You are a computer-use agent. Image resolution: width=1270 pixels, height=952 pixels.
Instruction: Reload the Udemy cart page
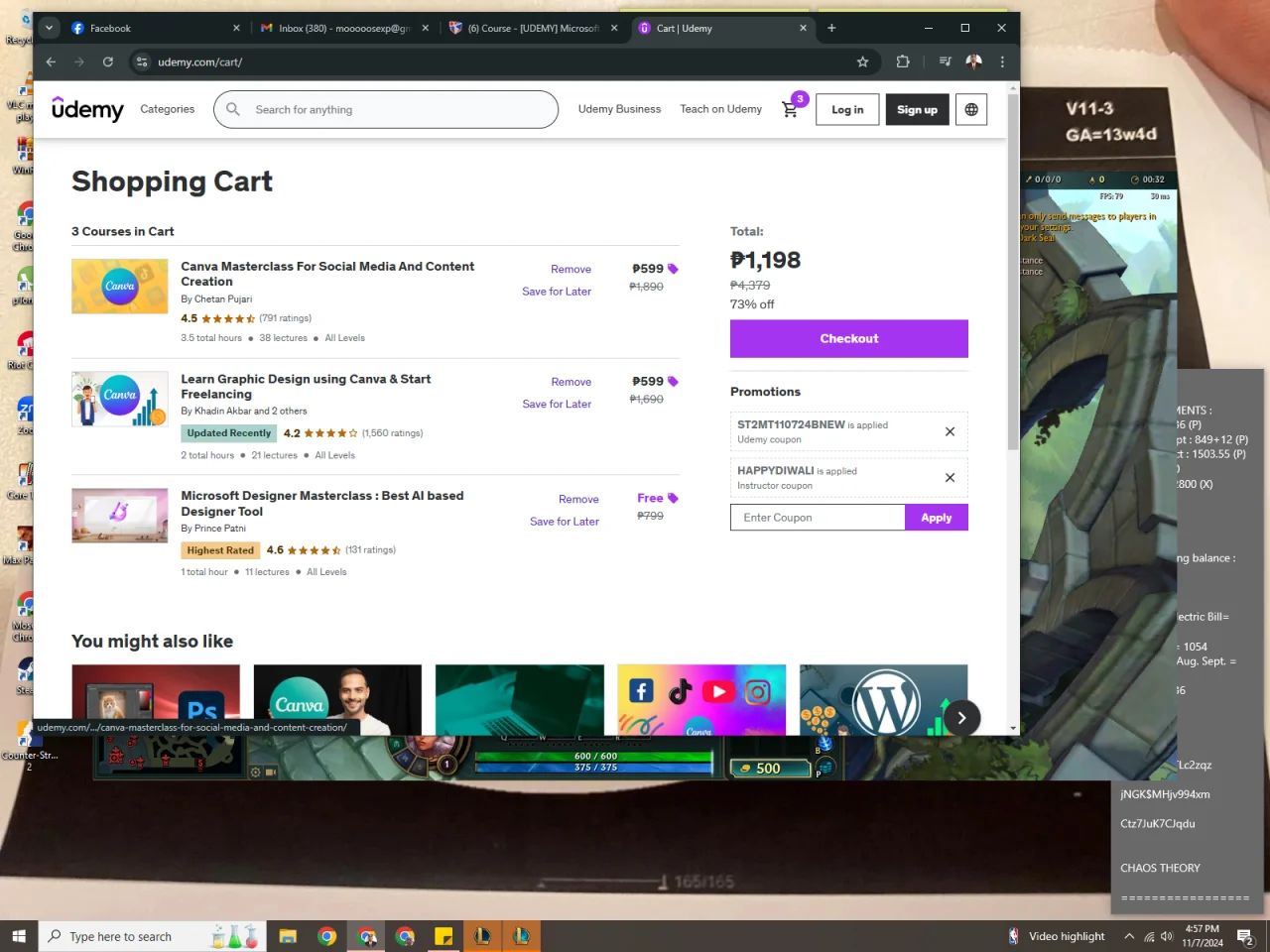click(107, 61)
